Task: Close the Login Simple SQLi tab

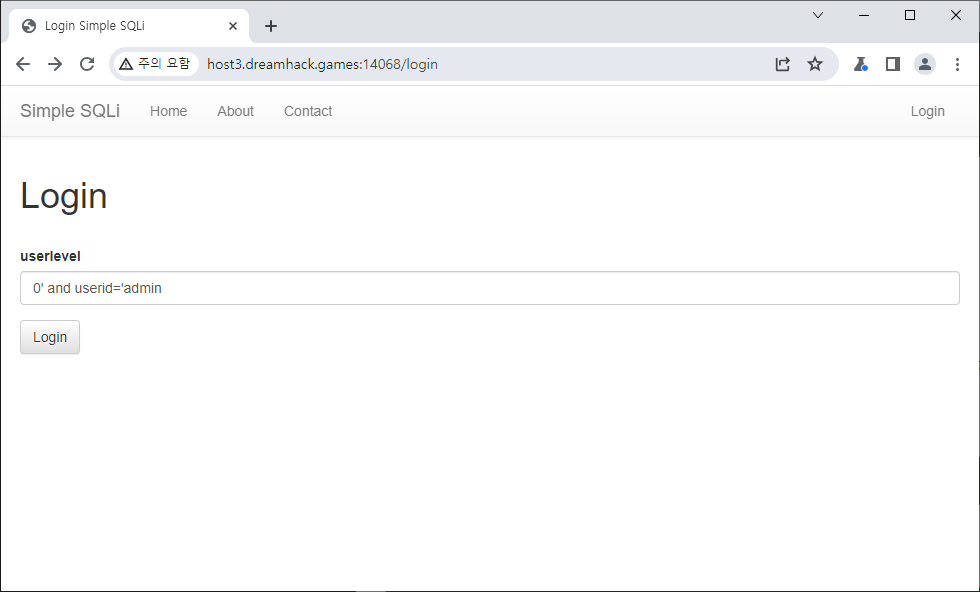Action: coord(233,26)
